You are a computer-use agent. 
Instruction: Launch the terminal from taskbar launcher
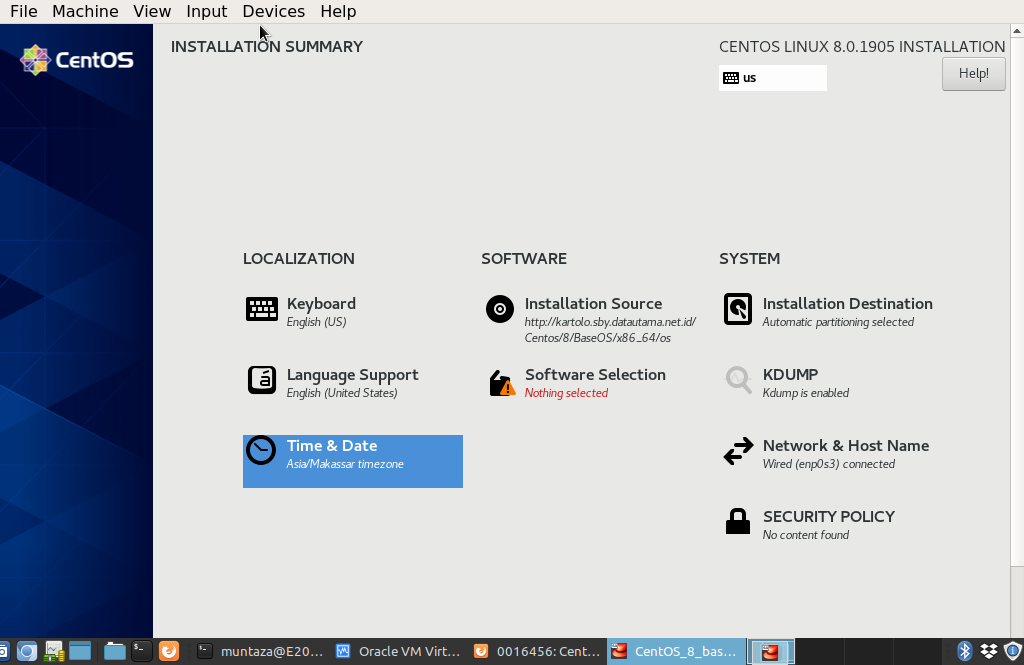pyautogui.click(x=141, y=651)
